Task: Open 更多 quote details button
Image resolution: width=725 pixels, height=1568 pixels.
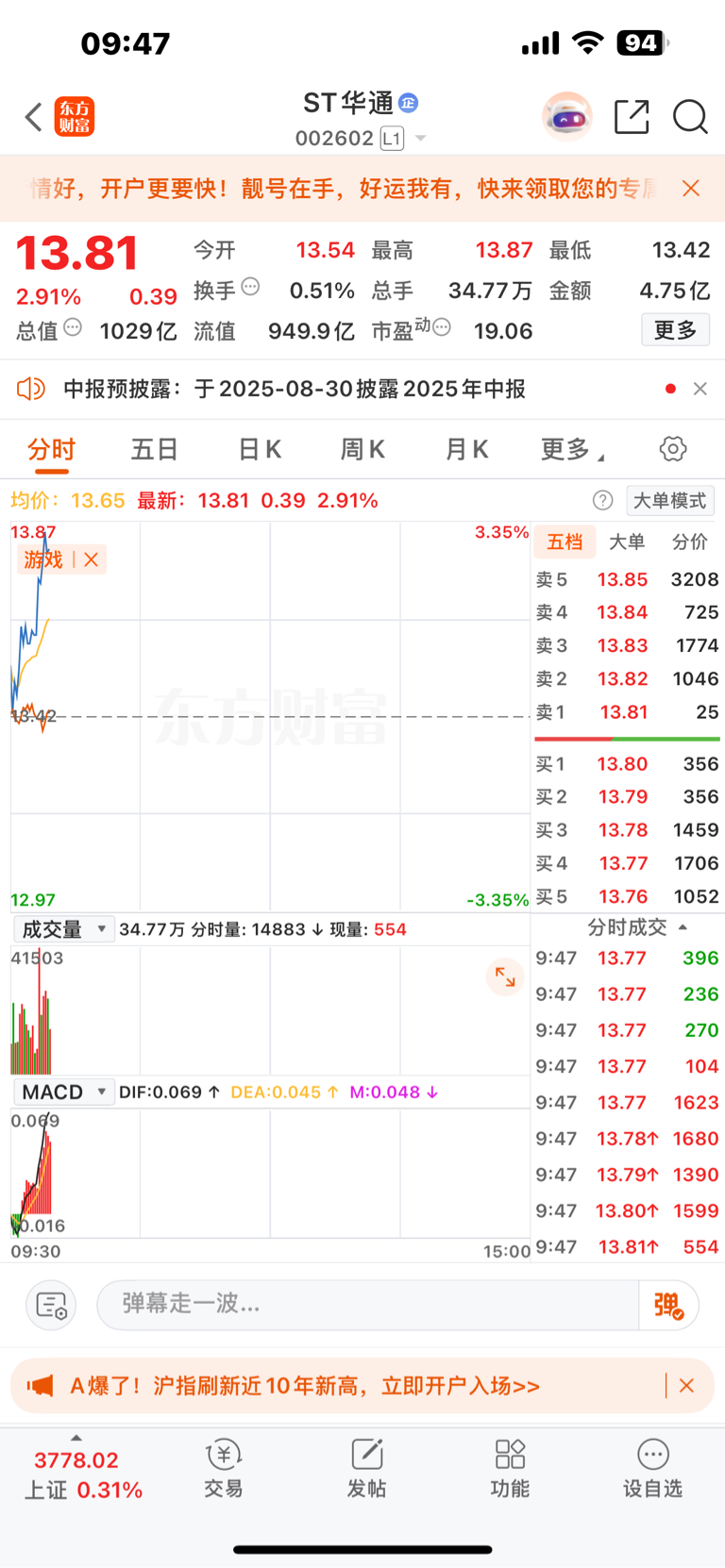Action: [x=675, y=330]
